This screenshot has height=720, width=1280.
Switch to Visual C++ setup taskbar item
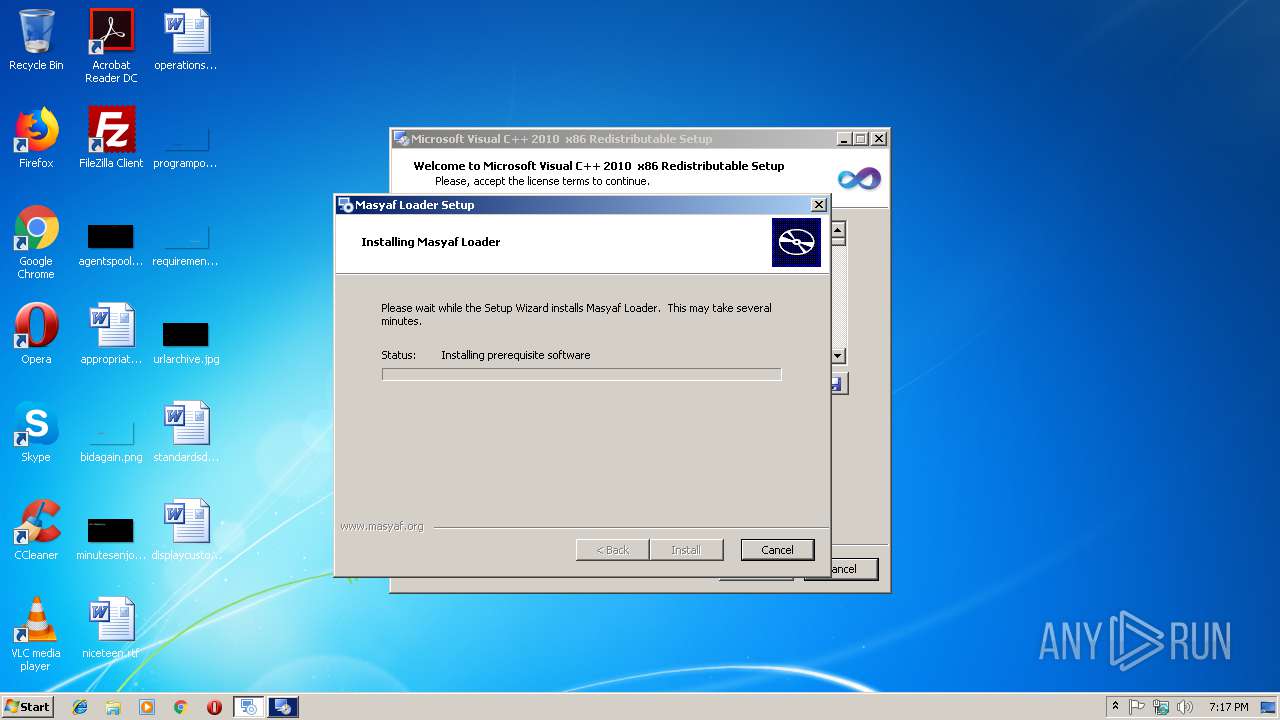tap(283, 707)
